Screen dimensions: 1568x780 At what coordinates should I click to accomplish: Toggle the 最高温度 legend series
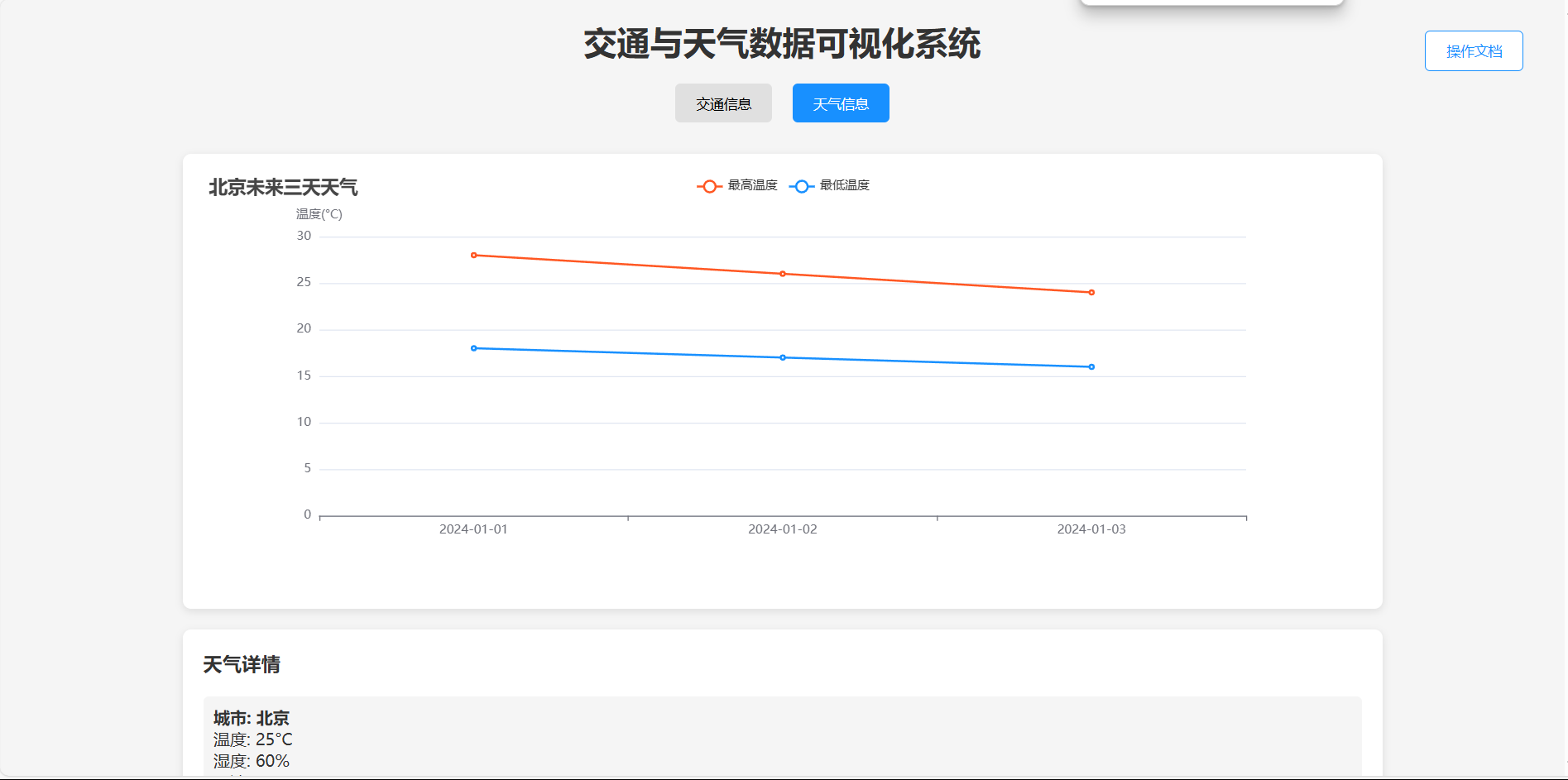[x=738, y=185]
